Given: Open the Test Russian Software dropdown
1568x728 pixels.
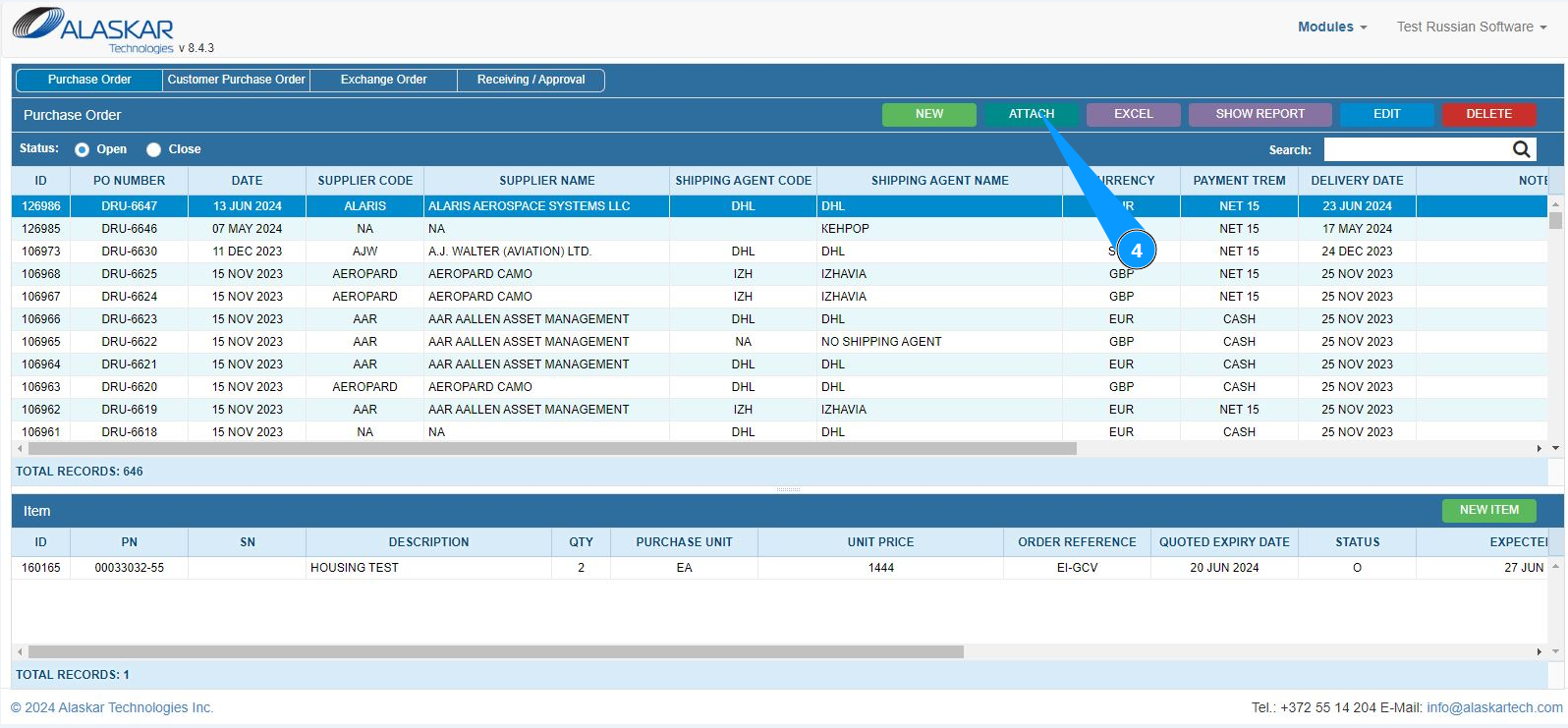Looking at the screenshot, I should pyautogui.click(x=1471, y=27).
